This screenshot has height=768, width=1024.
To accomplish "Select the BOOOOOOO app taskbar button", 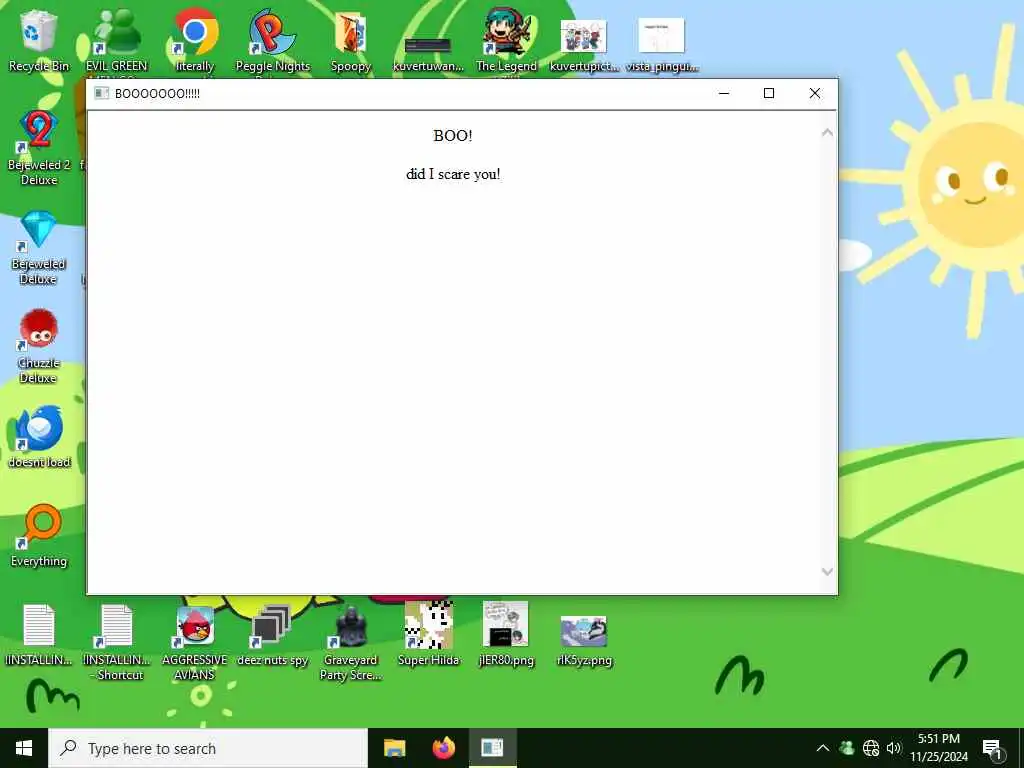I will (x=492, y=748).
